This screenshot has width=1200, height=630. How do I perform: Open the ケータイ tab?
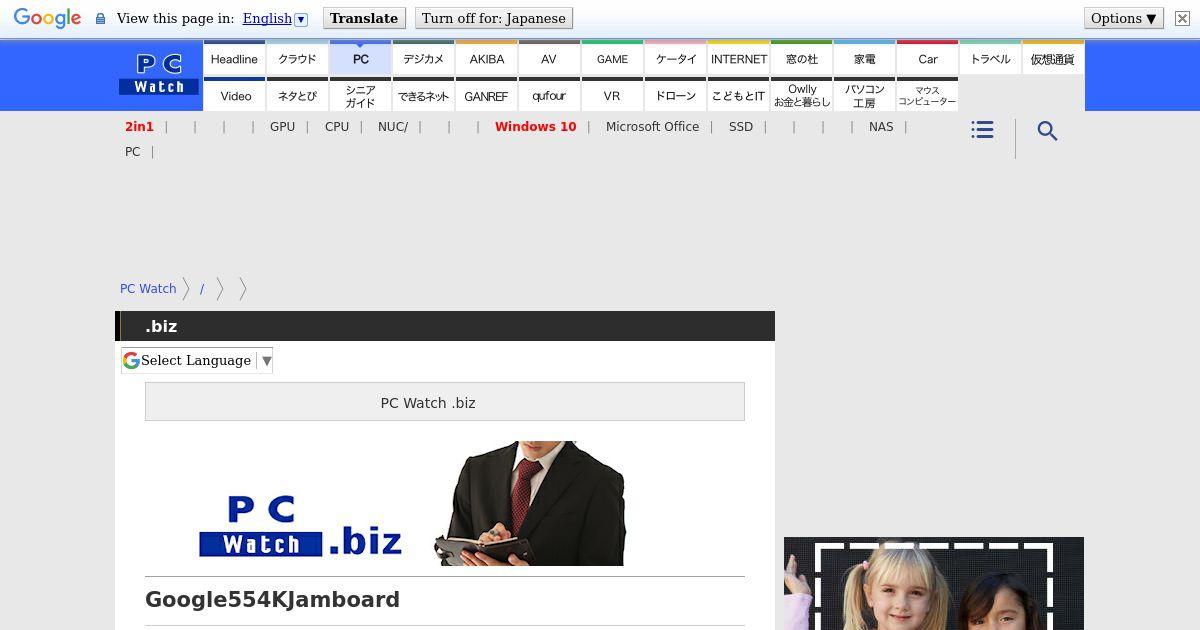tap(675, 59)
